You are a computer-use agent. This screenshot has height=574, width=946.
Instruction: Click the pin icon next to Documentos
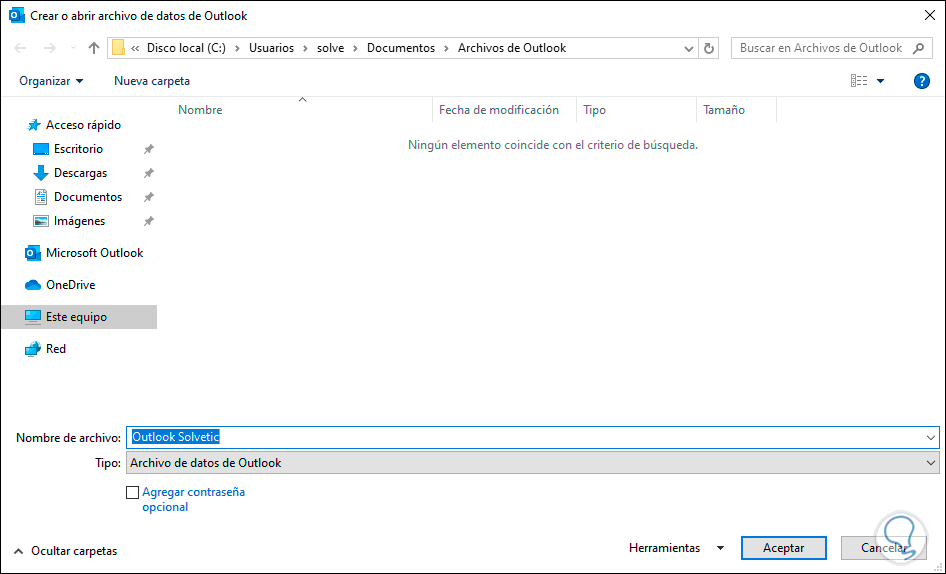tap(148, 197)
